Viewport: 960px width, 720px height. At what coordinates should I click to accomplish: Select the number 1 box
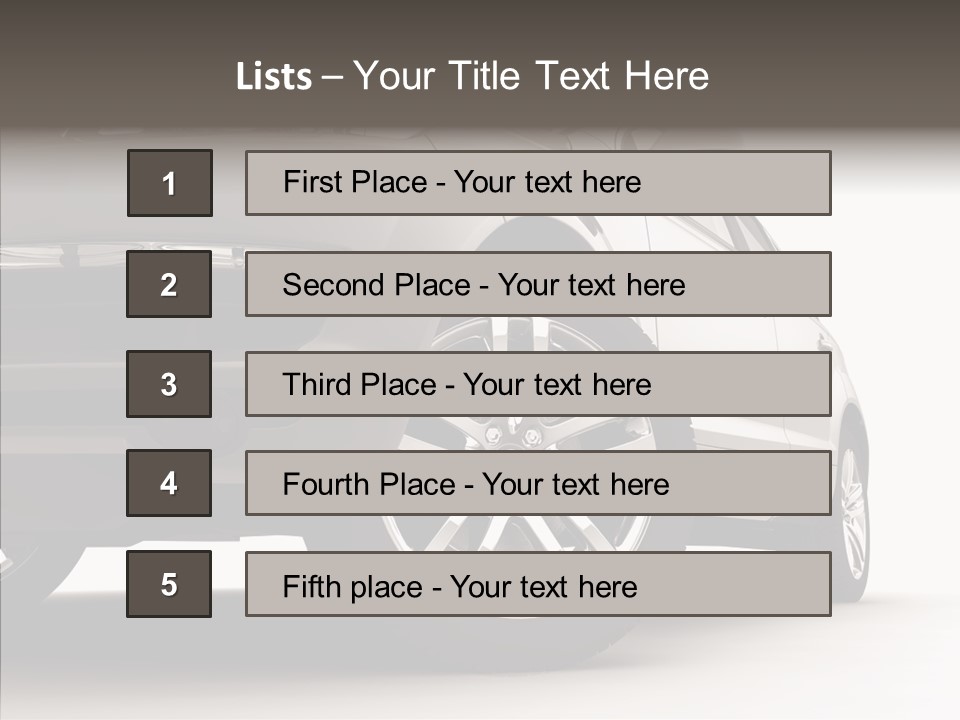pyautogui.click(x=170, y=182)
